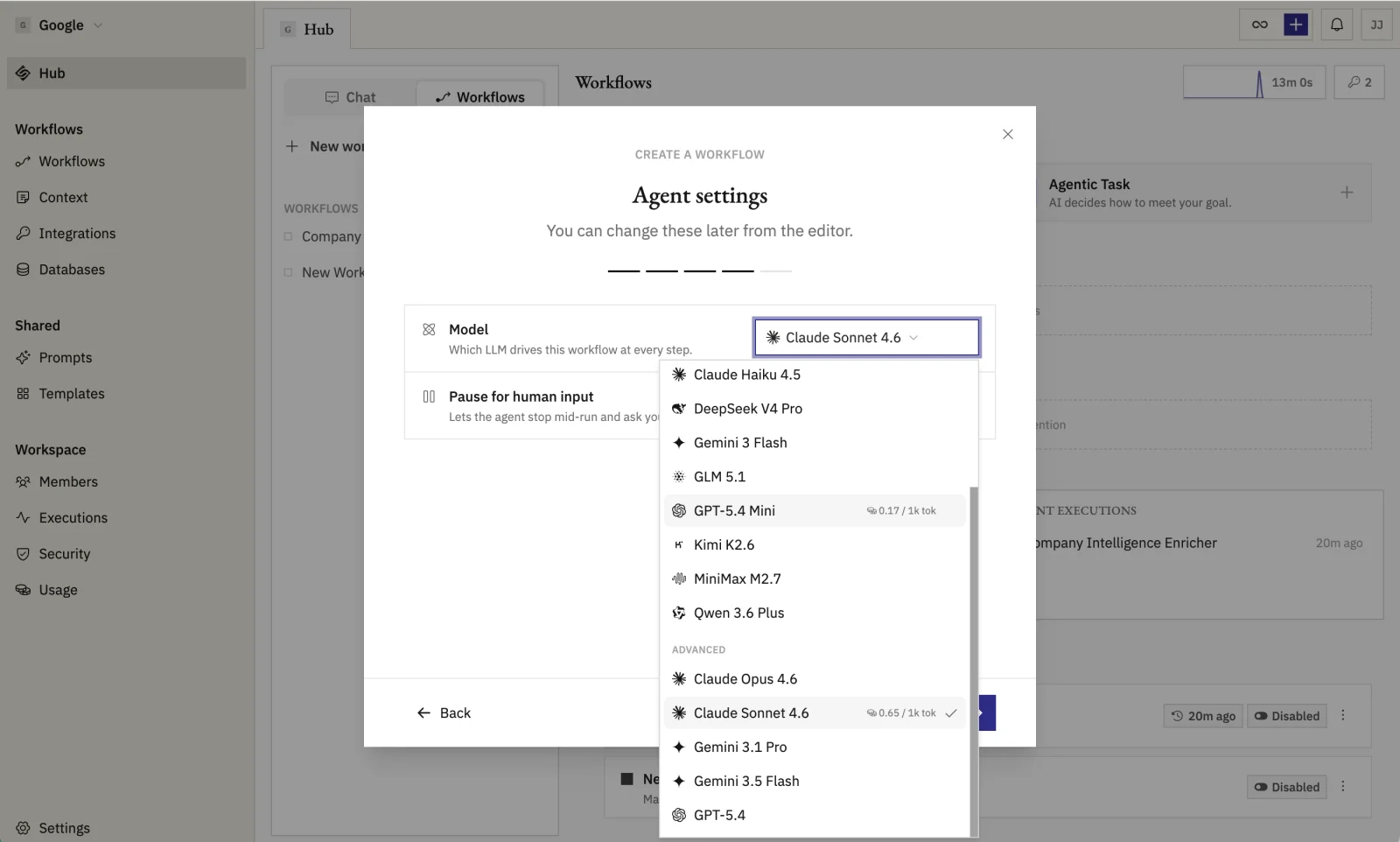Open the Model dropdown showing Claude Sonnet 4.6
1400x842 pixels.
click(x=866, y=338)
